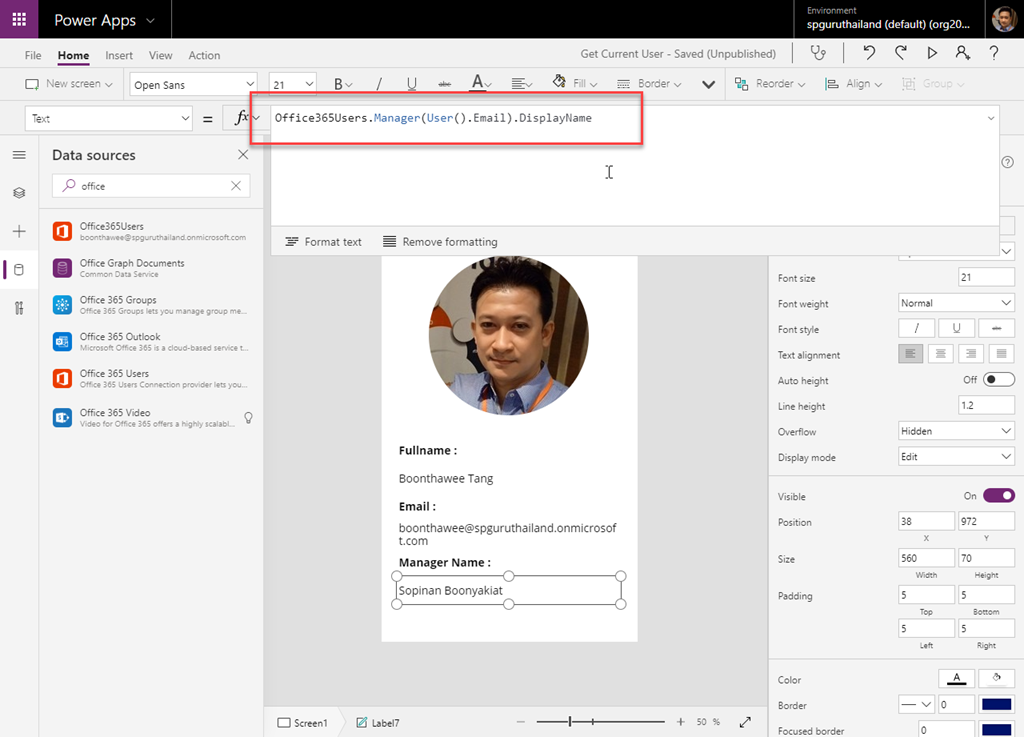Viewport: 1024px width, 737px height.
Task: Preview the app with the play icon
Action: [x=932, y=53]
